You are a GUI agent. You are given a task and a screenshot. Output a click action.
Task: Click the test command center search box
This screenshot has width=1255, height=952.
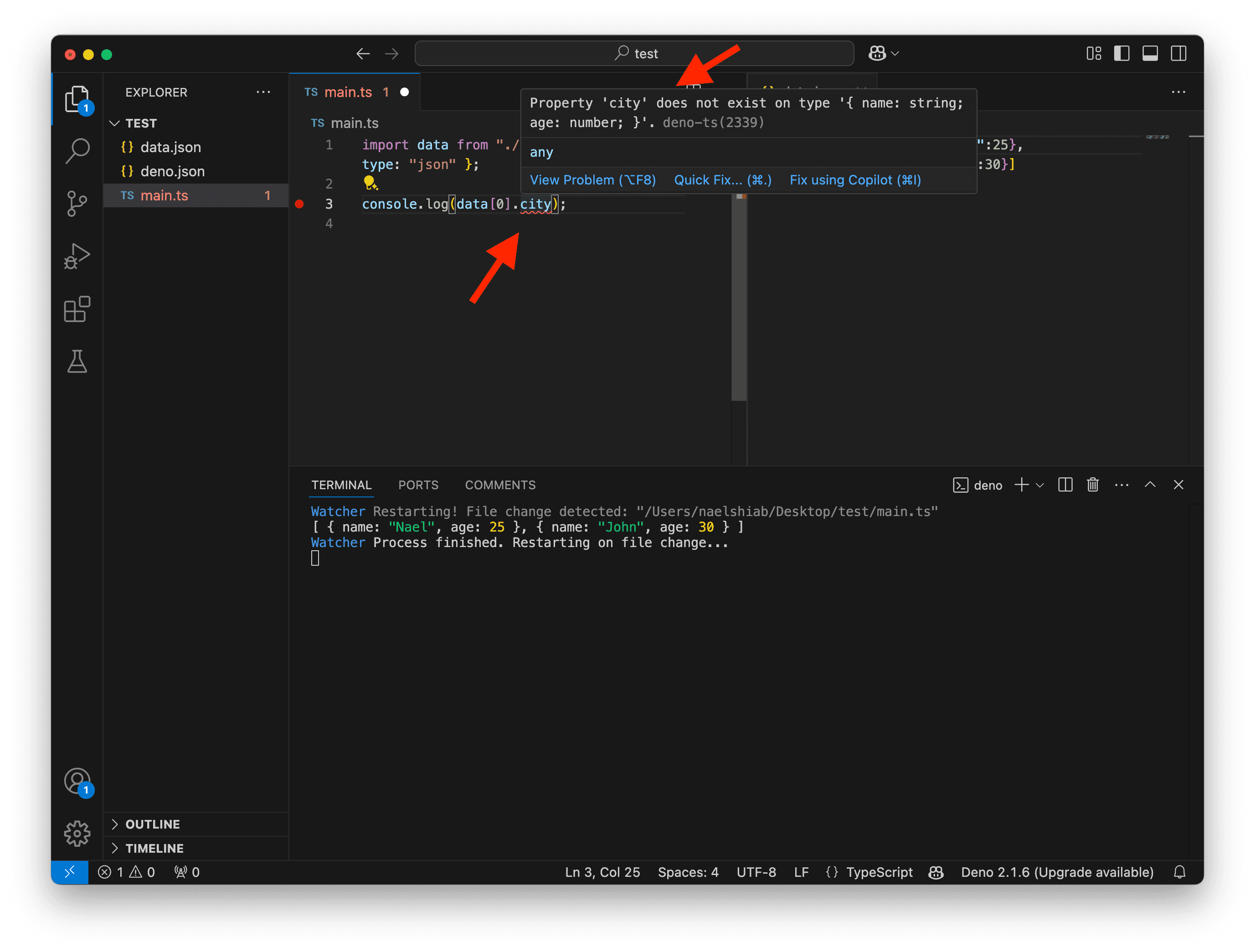pos(634,53)
